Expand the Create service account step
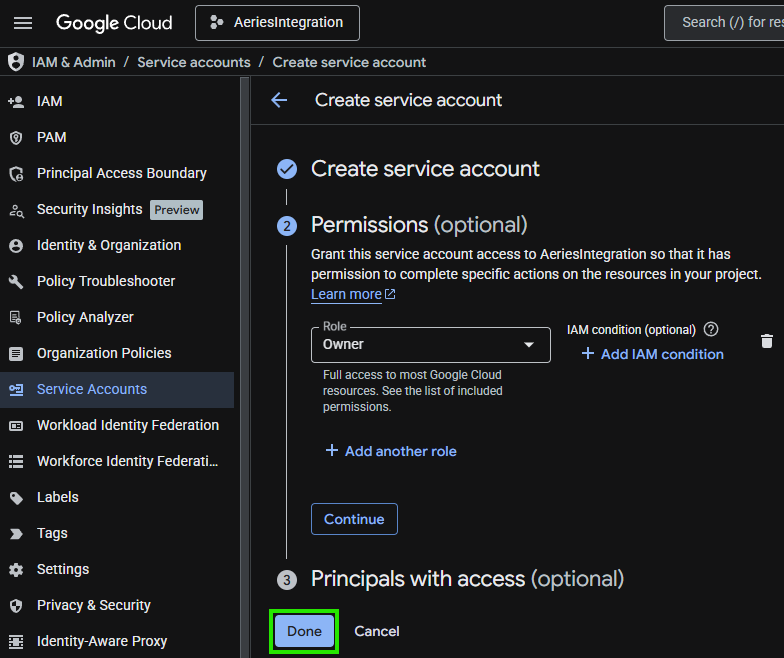 pyautogui.click(x=425, y=169)
